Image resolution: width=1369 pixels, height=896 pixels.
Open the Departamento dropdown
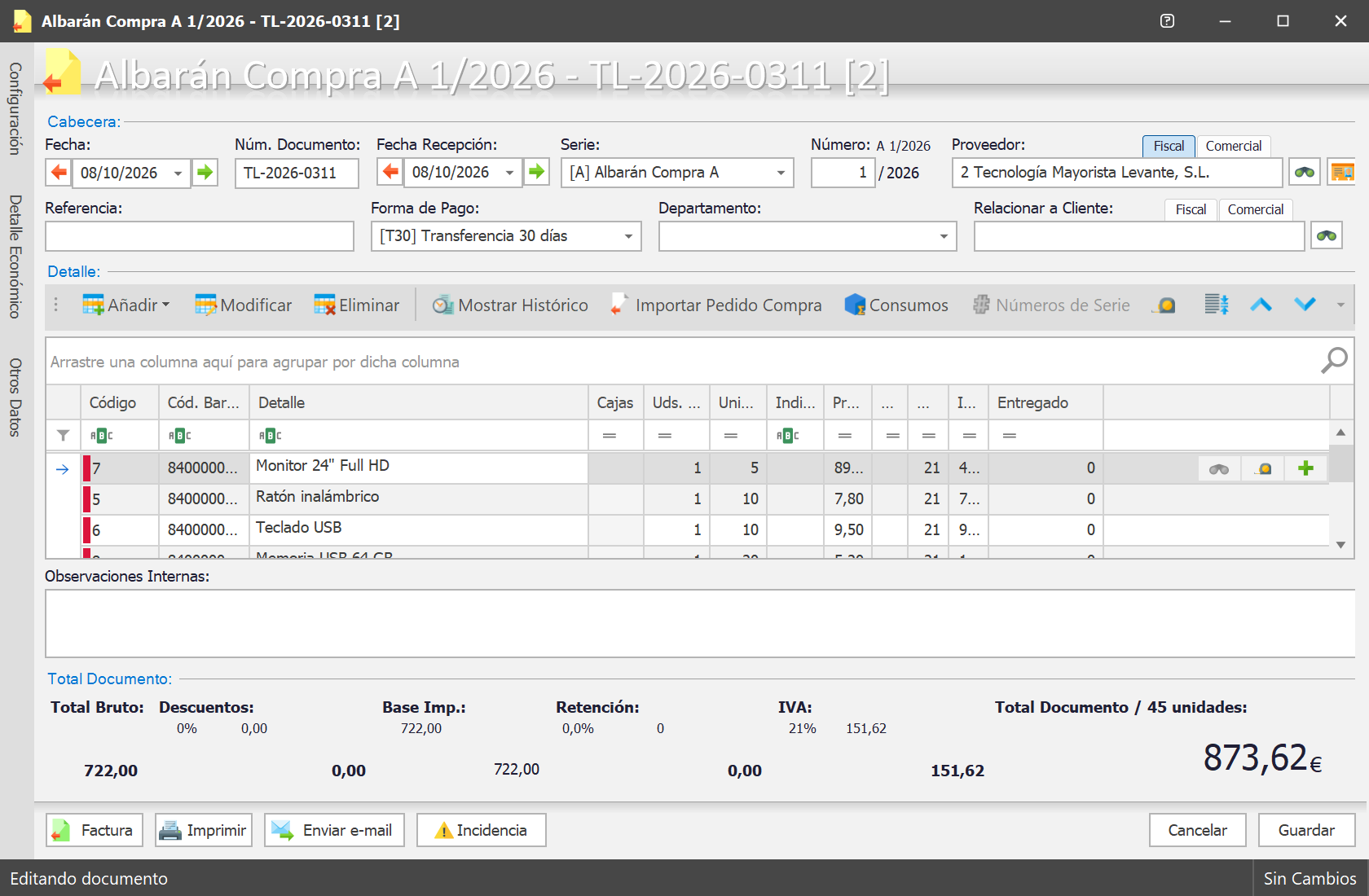944,236
